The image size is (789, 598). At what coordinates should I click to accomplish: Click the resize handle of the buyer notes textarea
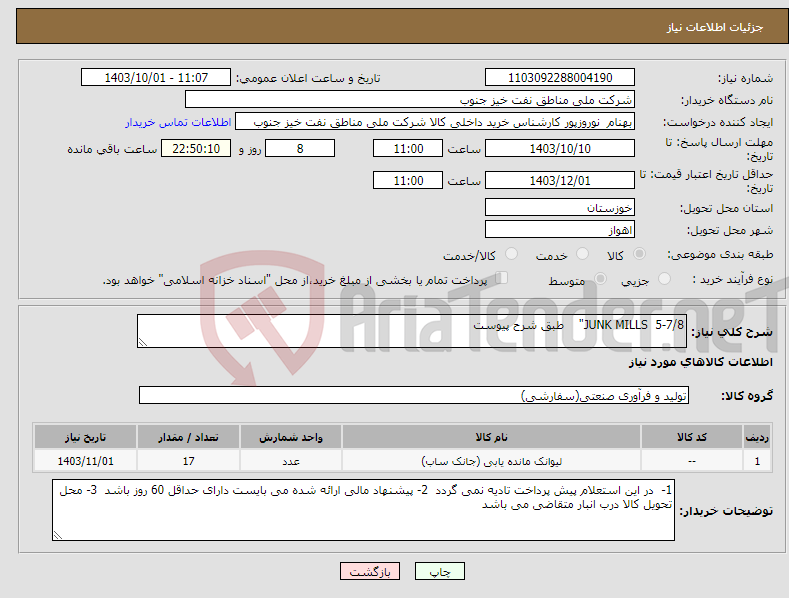(57, 536)
